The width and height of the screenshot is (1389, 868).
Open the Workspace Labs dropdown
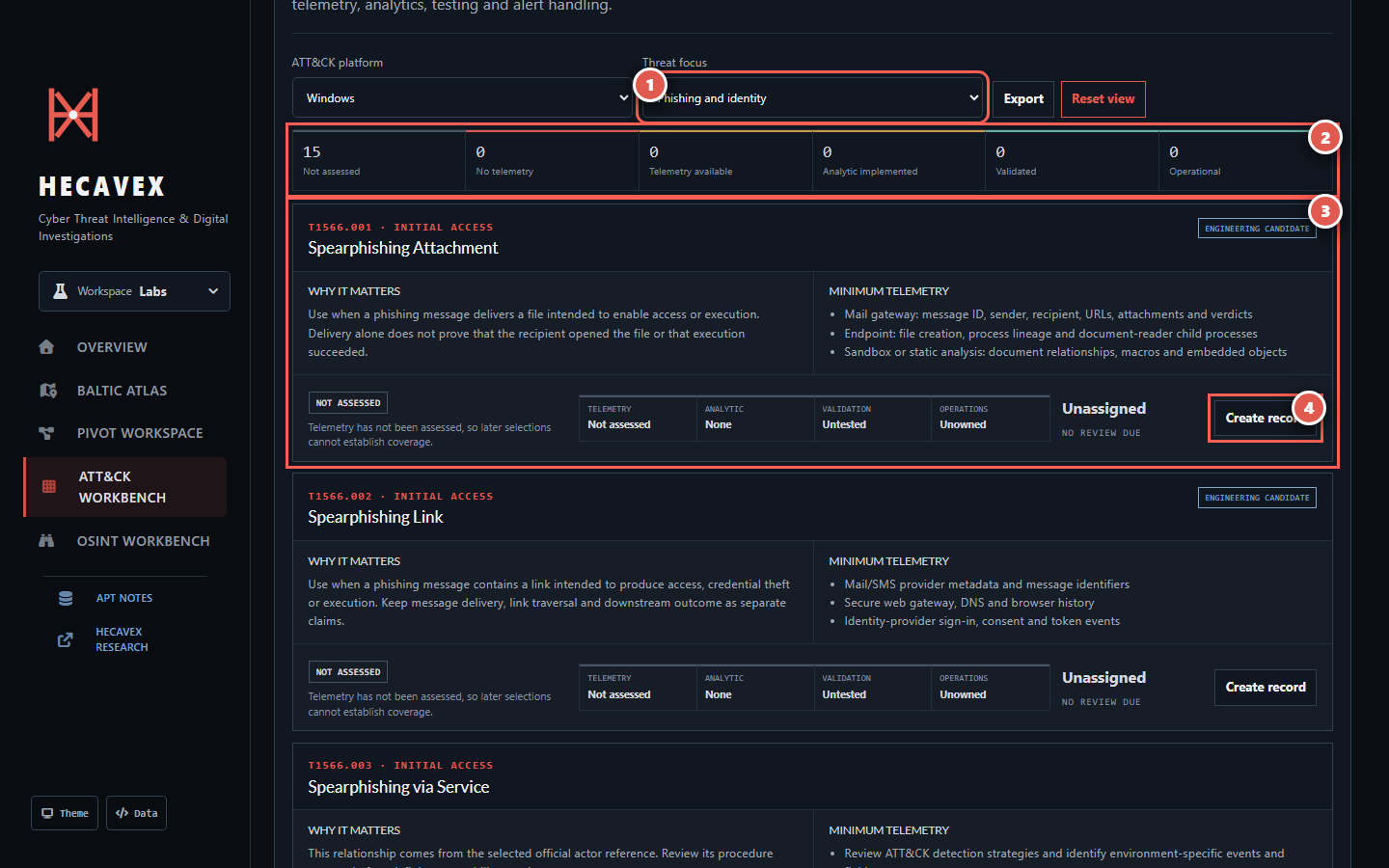point(134,291)
